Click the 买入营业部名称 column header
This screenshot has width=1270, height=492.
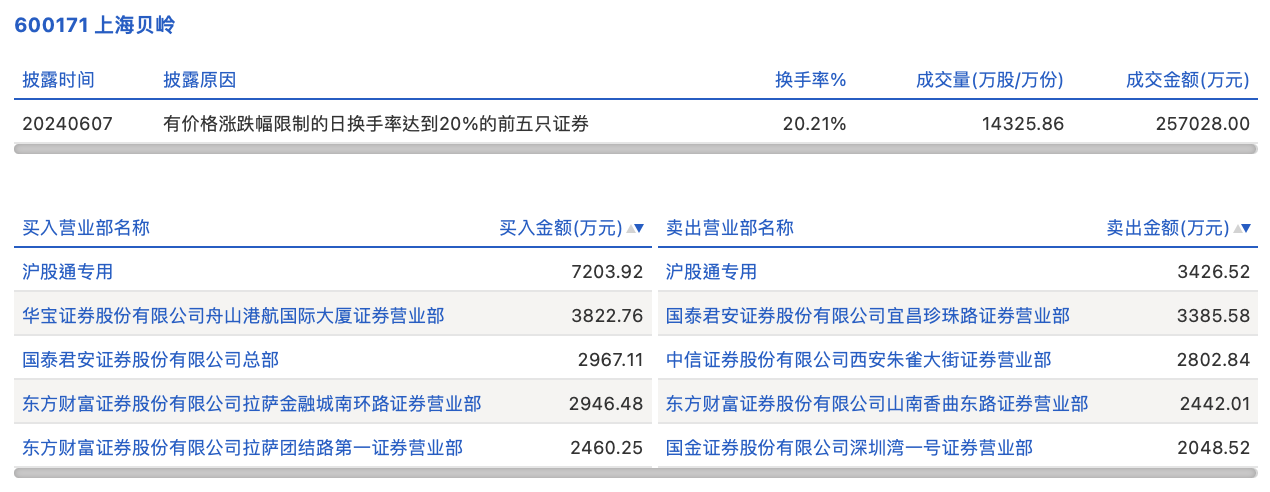(86, 228)
